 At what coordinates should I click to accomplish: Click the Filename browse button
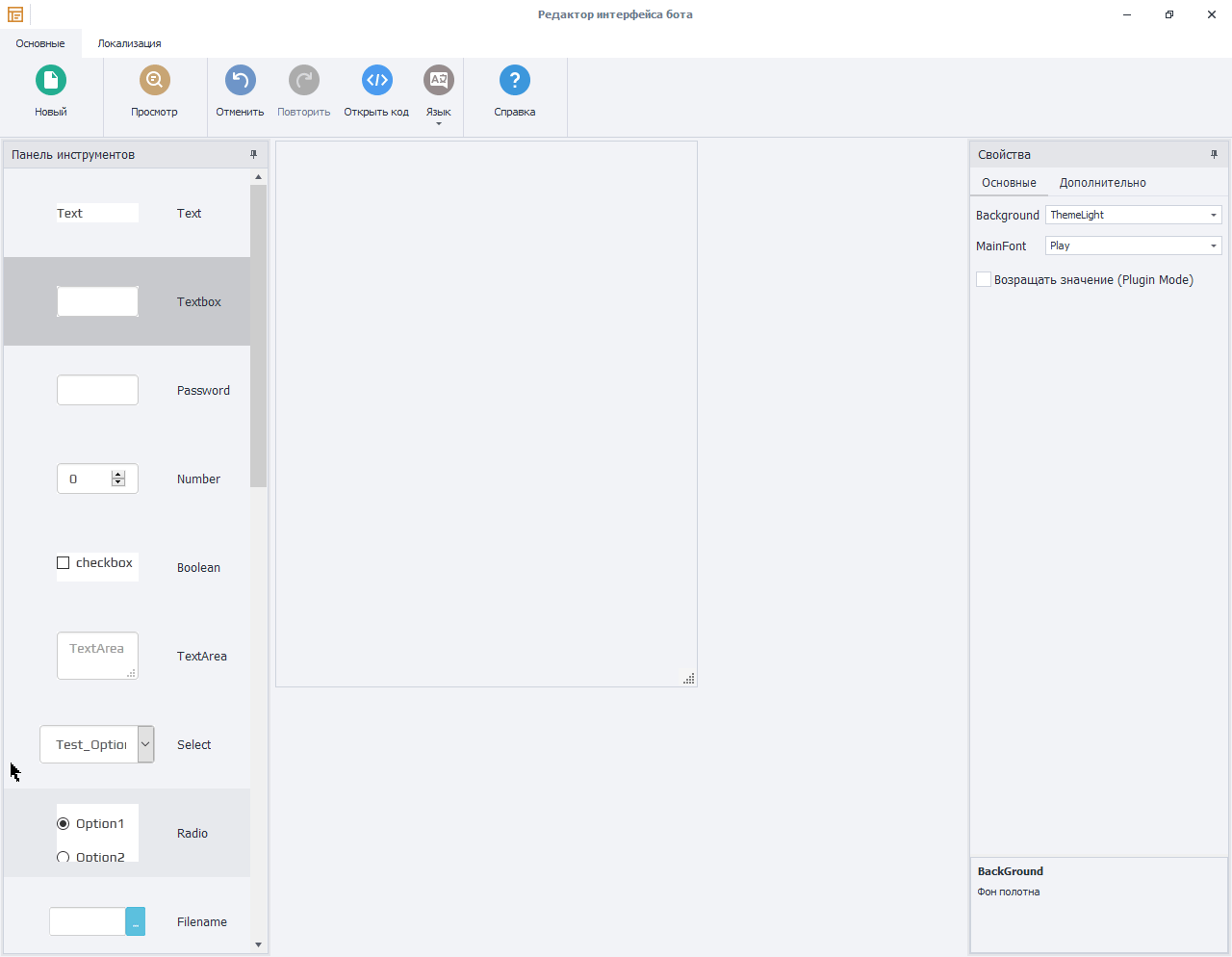[x=135, y=922]
